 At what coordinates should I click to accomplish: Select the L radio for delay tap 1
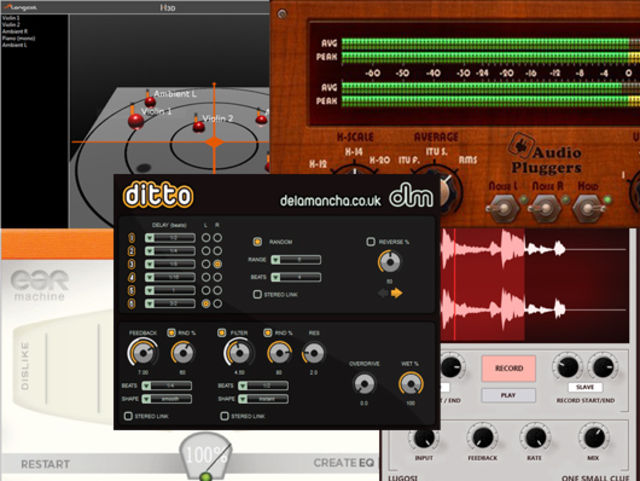tap(206, 238)
